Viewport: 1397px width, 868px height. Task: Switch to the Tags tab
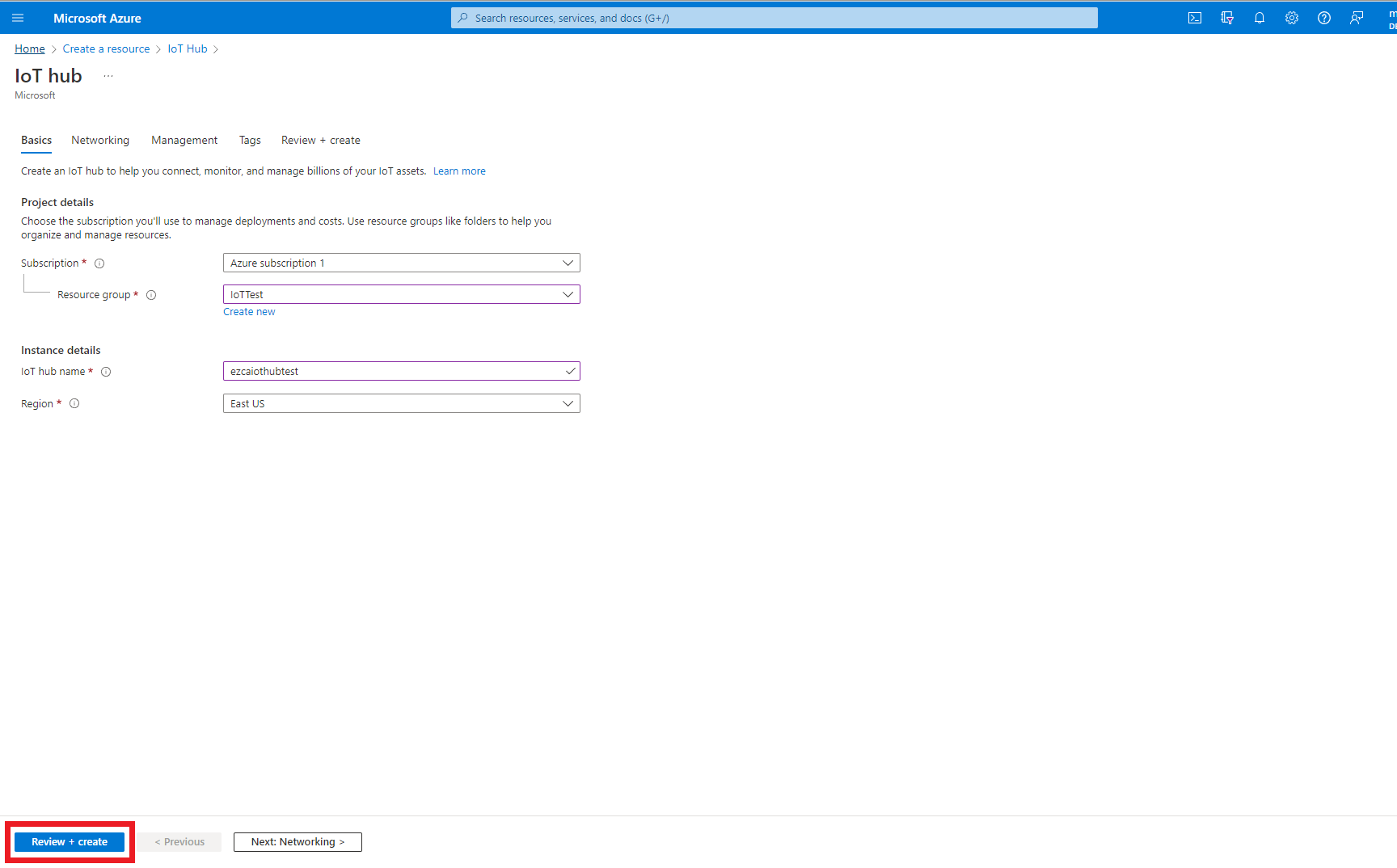pos(250,140)
